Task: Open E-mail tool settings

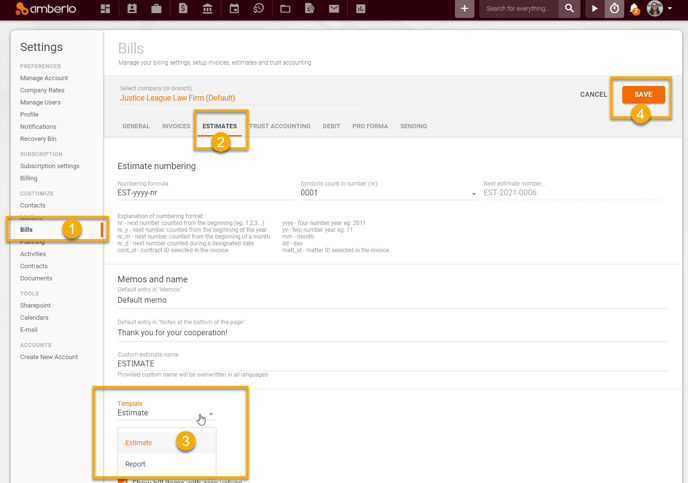Action: pos(29,330)
